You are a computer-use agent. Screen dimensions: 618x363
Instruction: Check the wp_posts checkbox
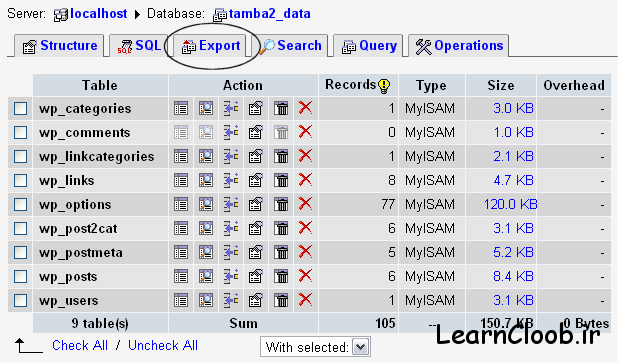pyautogui.click(x=20, y=277)
